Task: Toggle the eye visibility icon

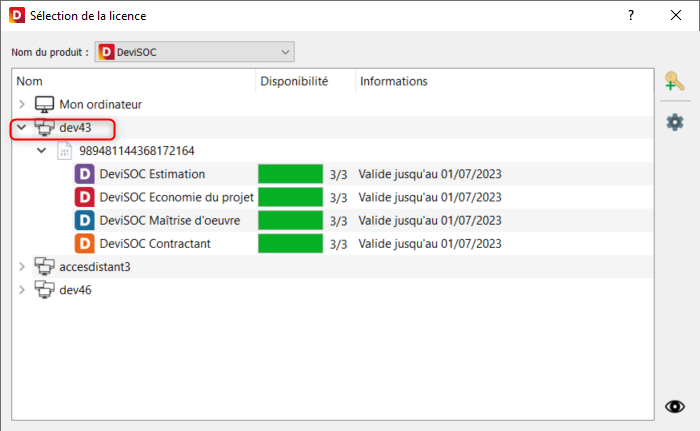Action: (x=675, y=406)
